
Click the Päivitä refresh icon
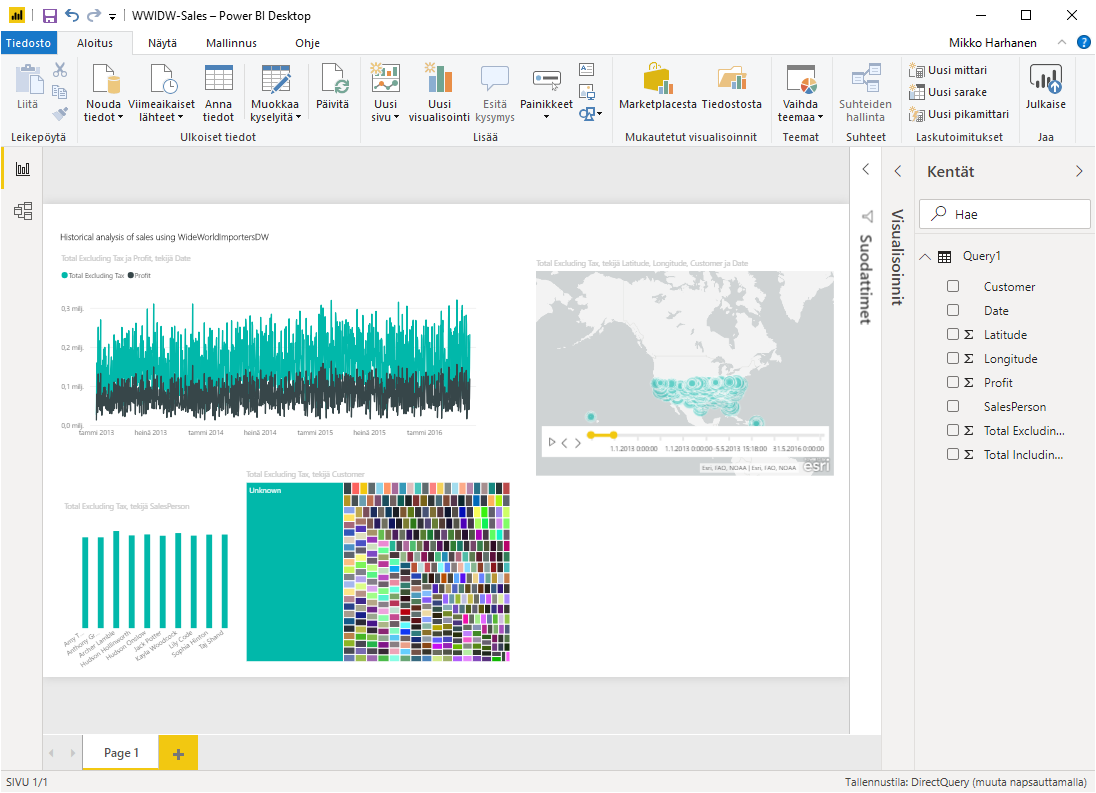[x=333, y=78]
